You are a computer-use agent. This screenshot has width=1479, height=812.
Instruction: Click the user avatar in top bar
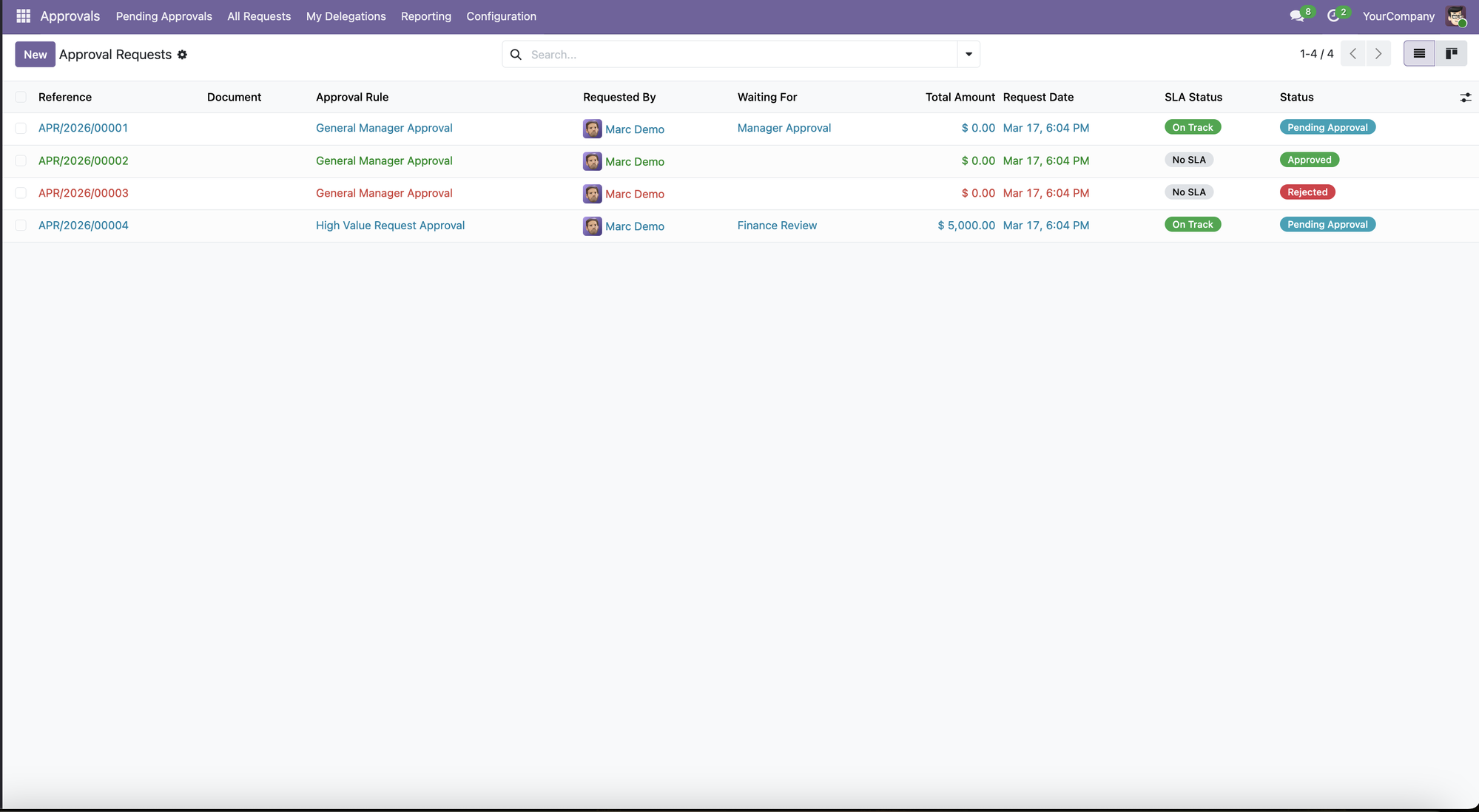(1455, 16)
